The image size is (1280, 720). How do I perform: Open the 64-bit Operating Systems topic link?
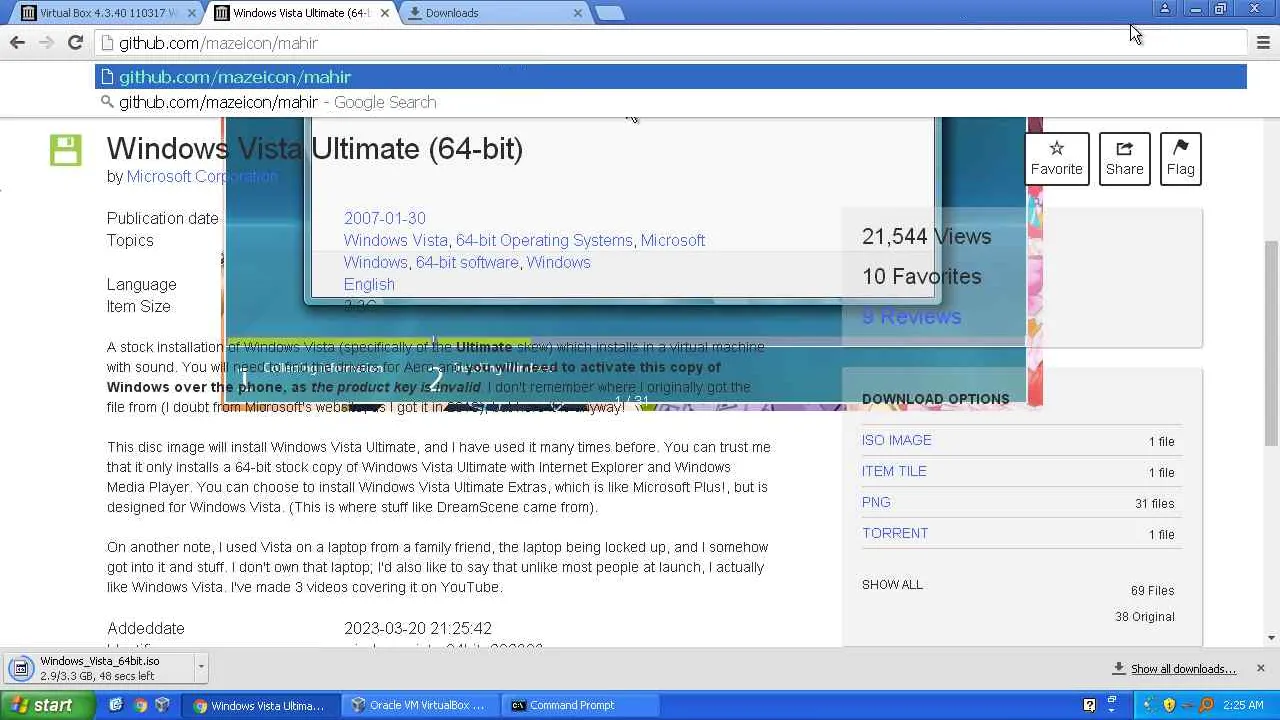pyautogui.click(x=544, y=240)
